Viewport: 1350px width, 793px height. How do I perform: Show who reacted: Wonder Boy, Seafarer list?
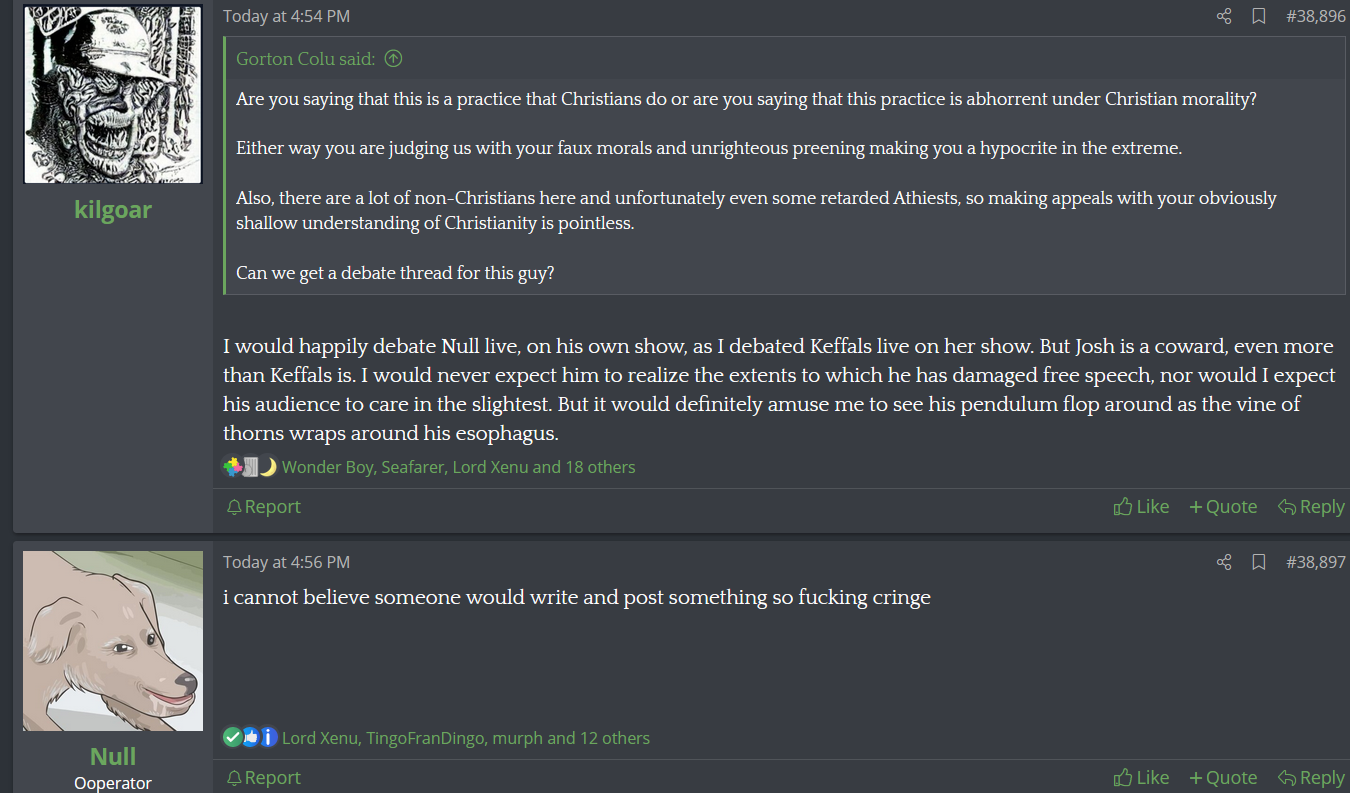point(458,467)
